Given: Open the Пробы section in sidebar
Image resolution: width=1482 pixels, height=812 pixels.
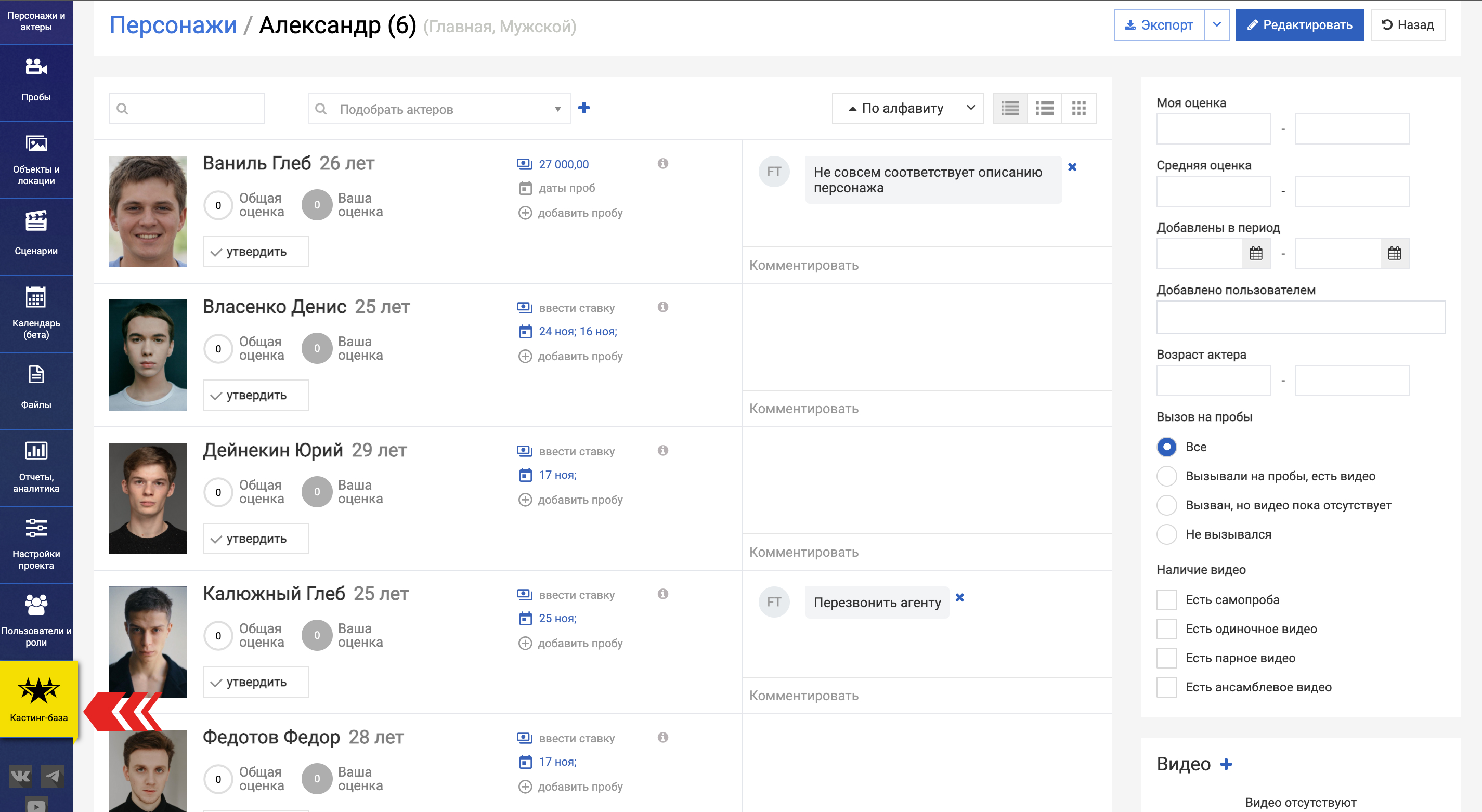Looking at the screenshot, I should [36, 83].
